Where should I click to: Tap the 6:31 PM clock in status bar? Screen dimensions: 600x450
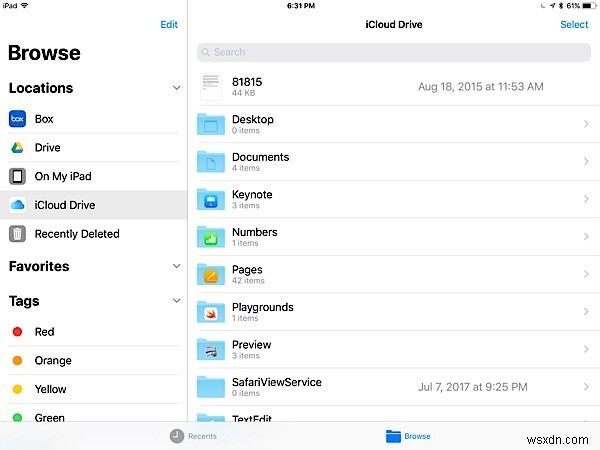tap(301, 6)
